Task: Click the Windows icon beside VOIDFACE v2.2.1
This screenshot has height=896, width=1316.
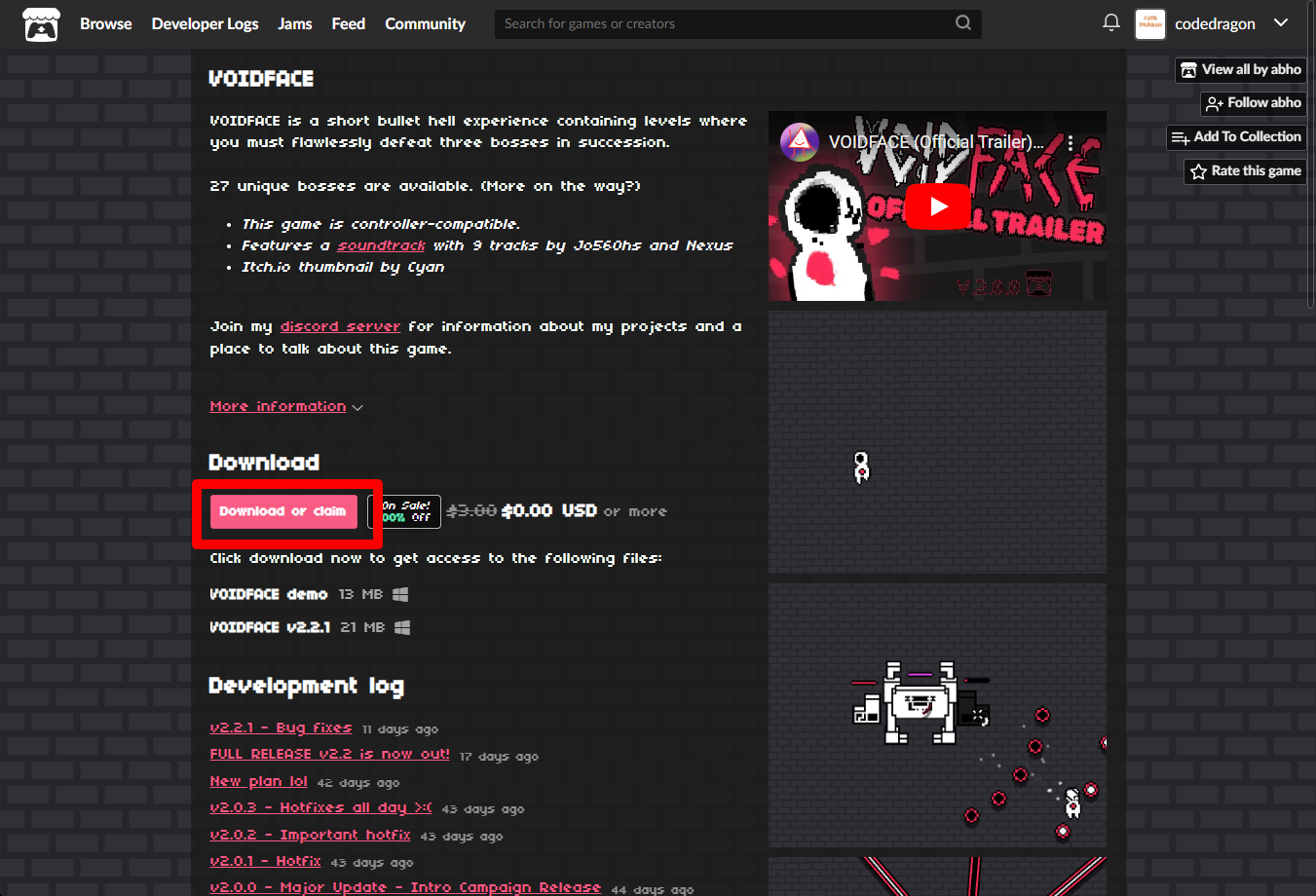Action: click(402, 627)
